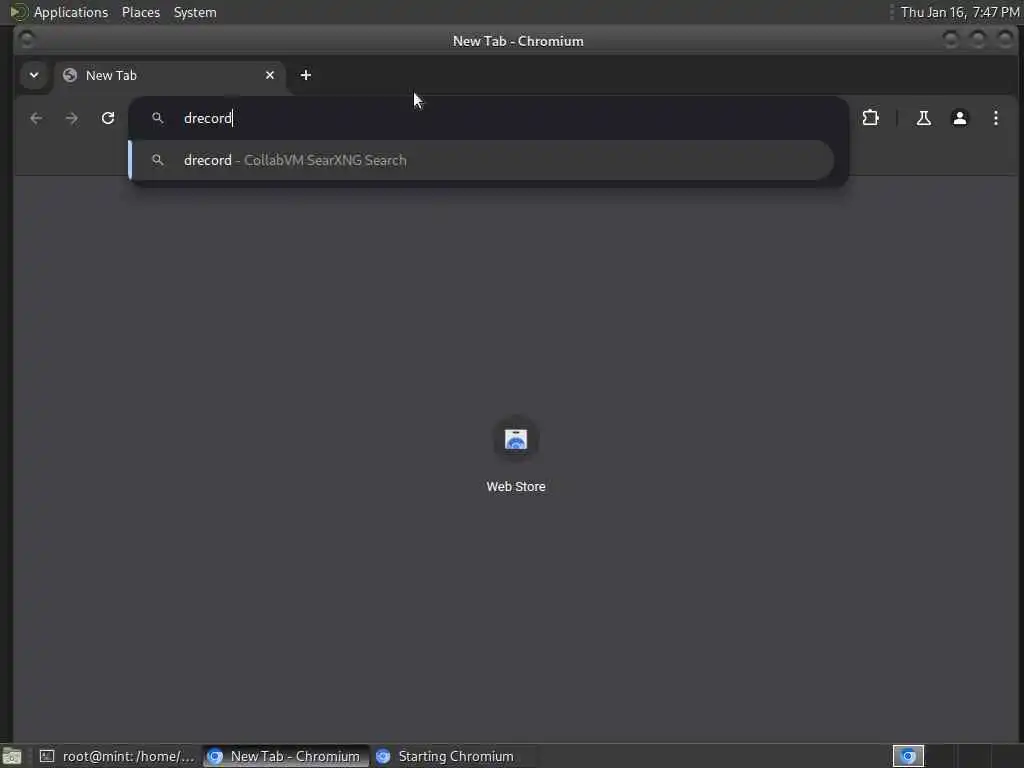Viewport: 1024px width, 768px height.
Task: Open the Applications menu
Action: tap(59, 12)
